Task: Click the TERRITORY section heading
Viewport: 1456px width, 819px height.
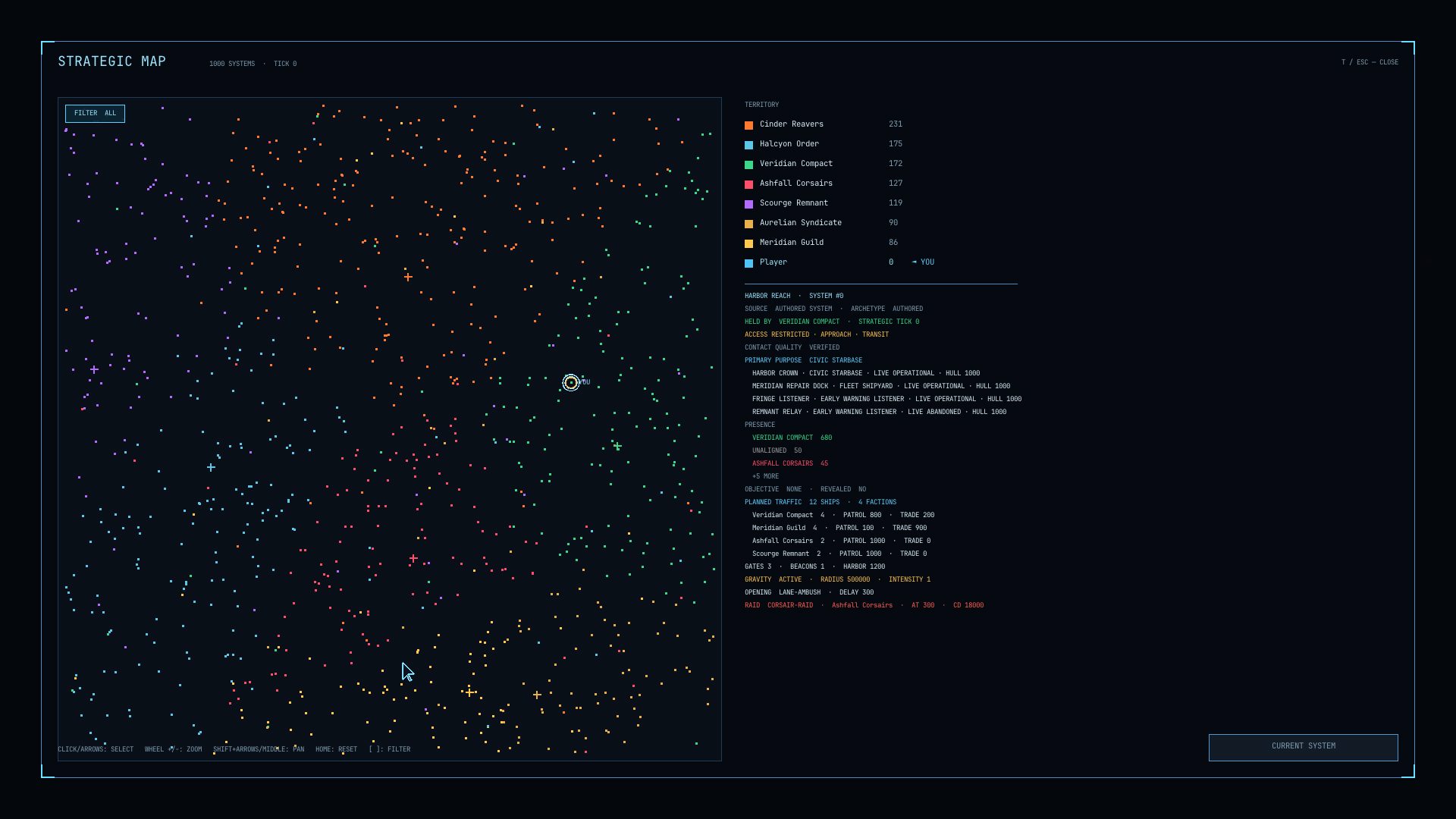Action: pyautogui.click(x=761, y=105)
